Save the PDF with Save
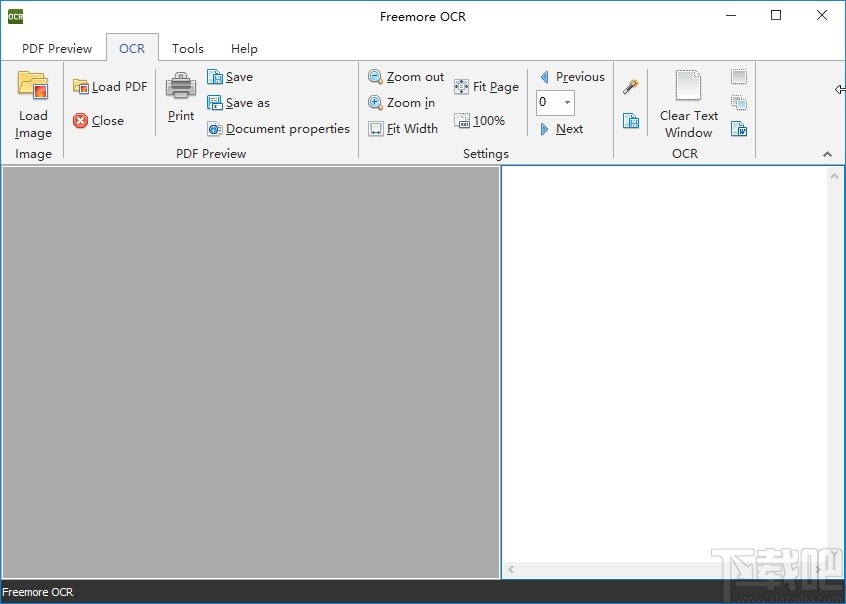Image resolution: width=846 pixels, height=604 pixels. (230, 77)
